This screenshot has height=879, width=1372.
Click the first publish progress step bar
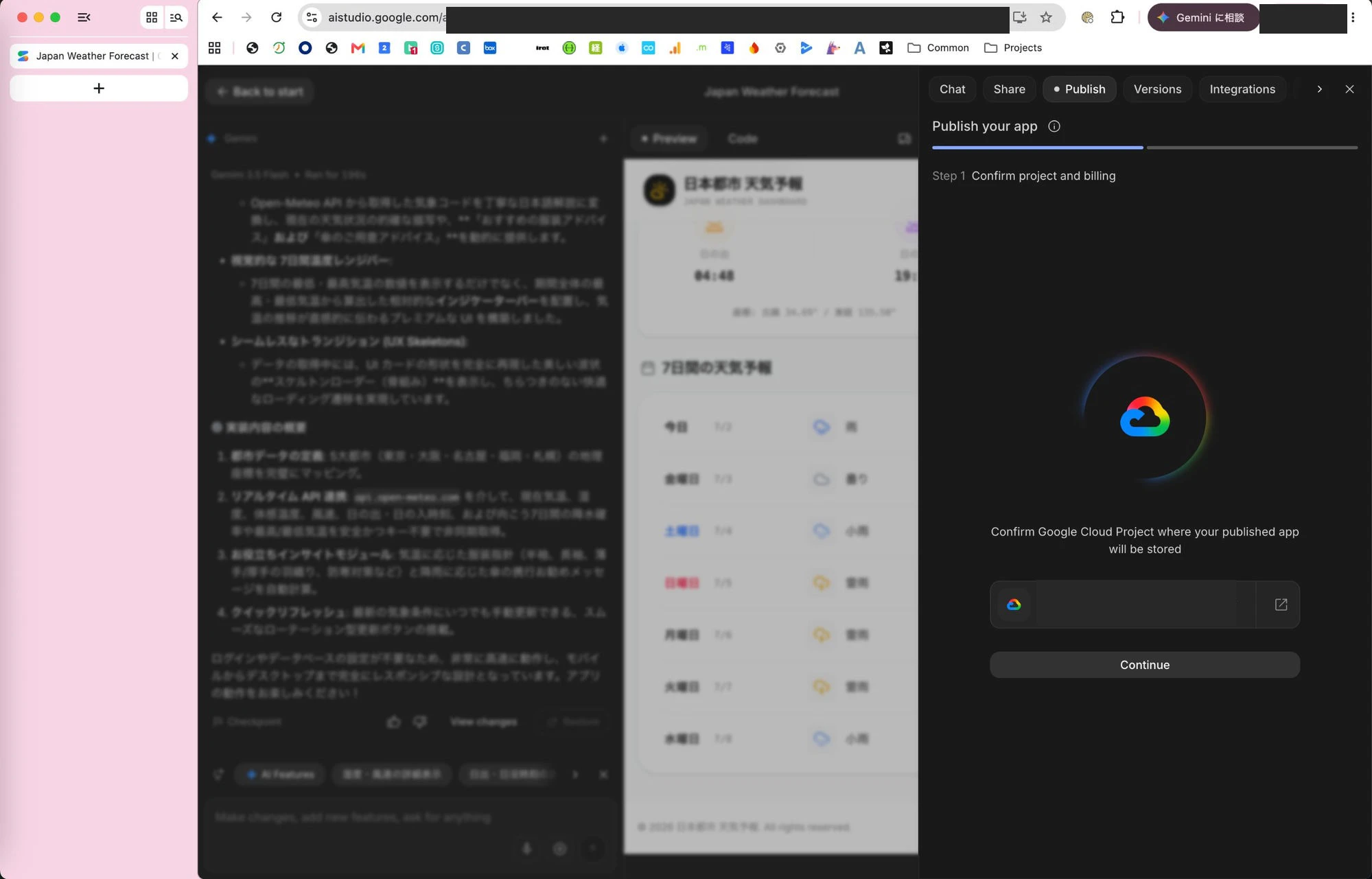pos(1037,148)
